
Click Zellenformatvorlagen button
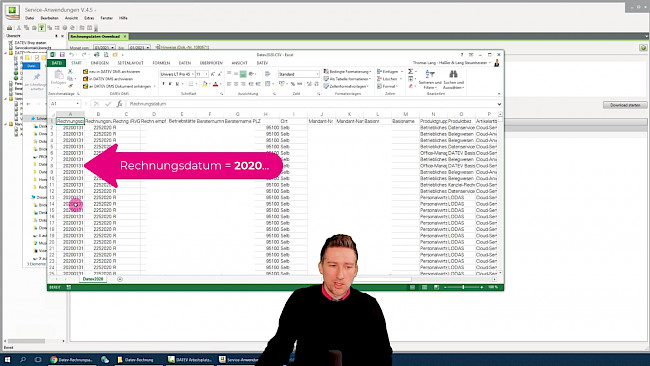point(346,86)
